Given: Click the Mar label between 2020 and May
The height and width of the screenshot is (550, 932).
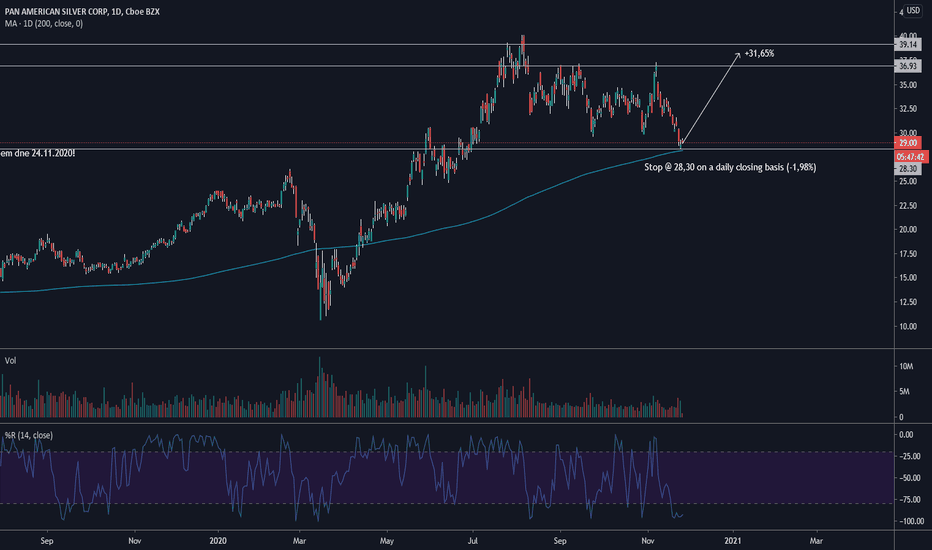Looking at the screenshot, I should point(299,541).
